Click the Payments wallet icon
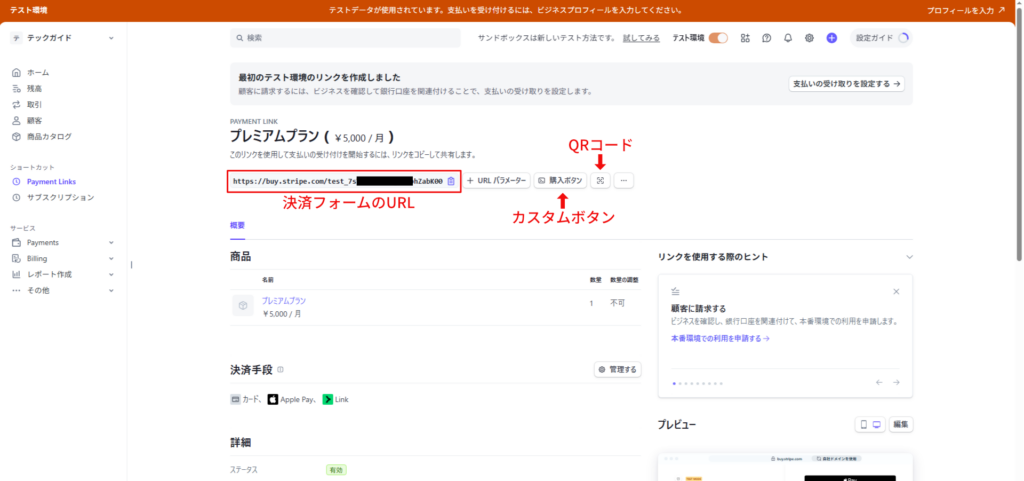Image resolution: width=1024 pixels, height=481 pixels. click(17, 242)
